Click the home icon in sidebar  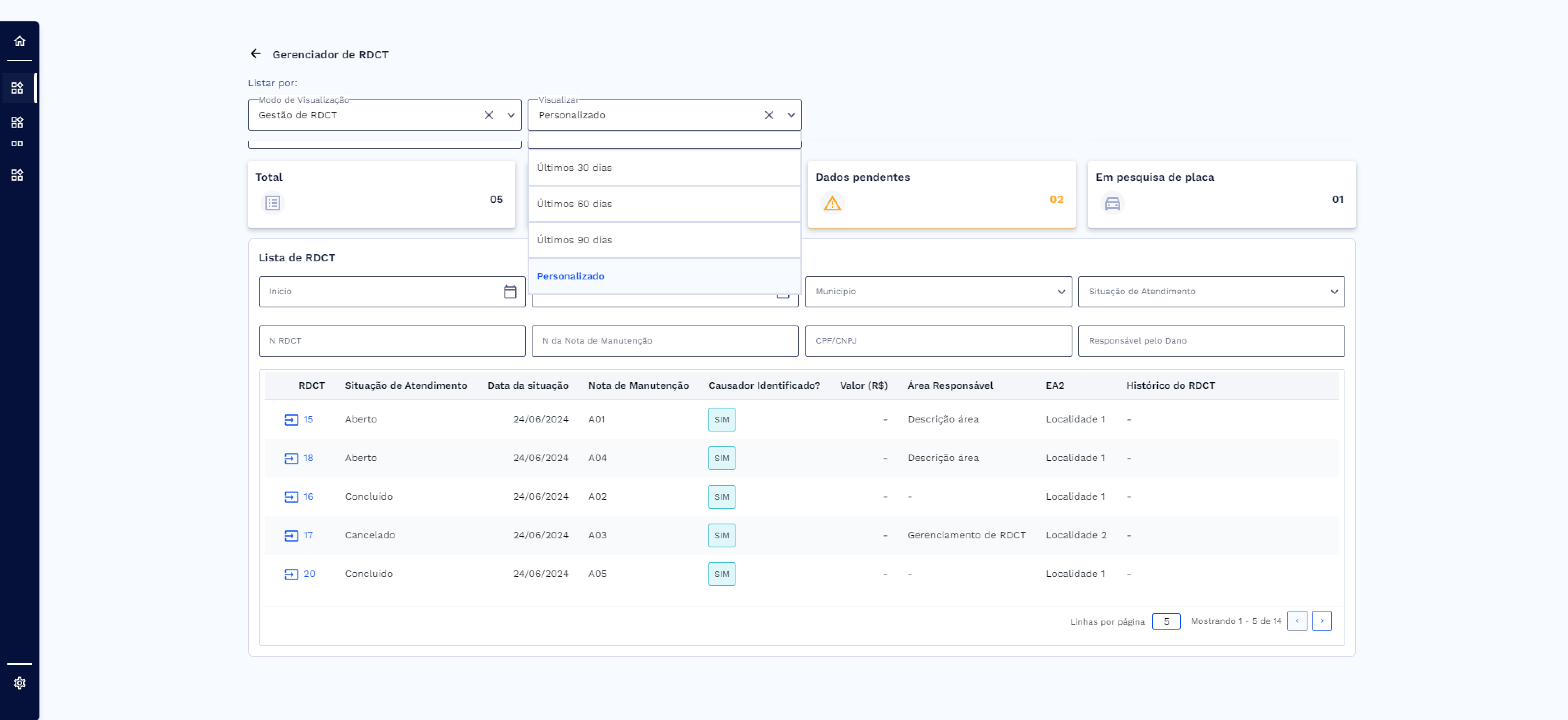(19, 41)
